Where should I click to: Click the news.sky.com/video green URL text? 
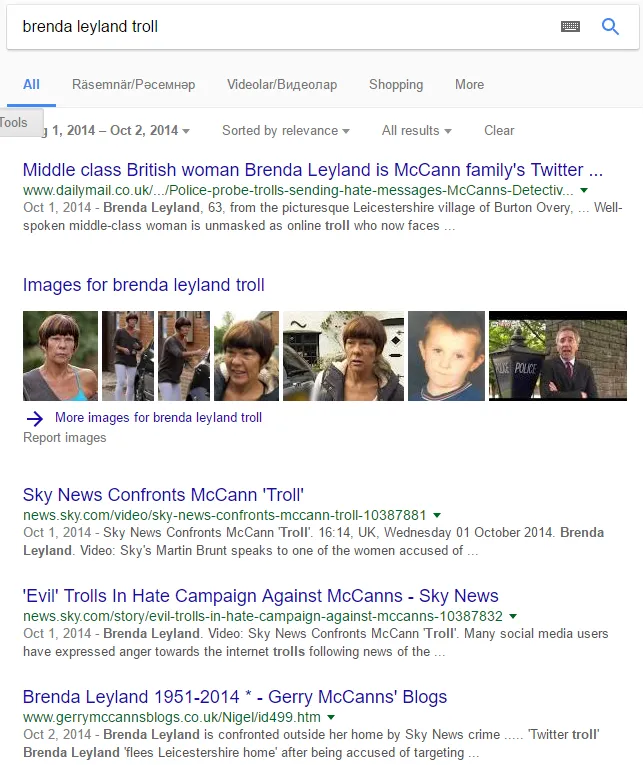pyautogui.click(x=225, y=515)
